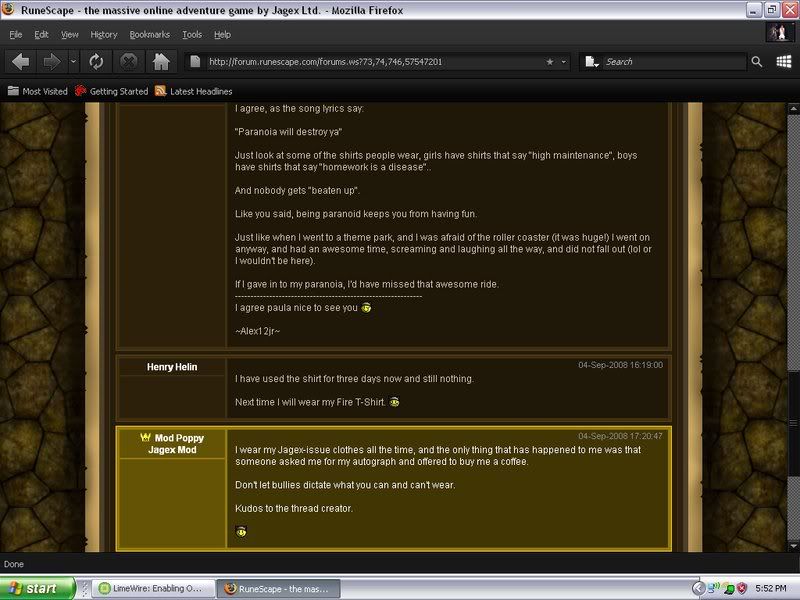800x600 pixels.
Task: Click the smiley after 'Fire T-Shirt'
Action: 394,402
